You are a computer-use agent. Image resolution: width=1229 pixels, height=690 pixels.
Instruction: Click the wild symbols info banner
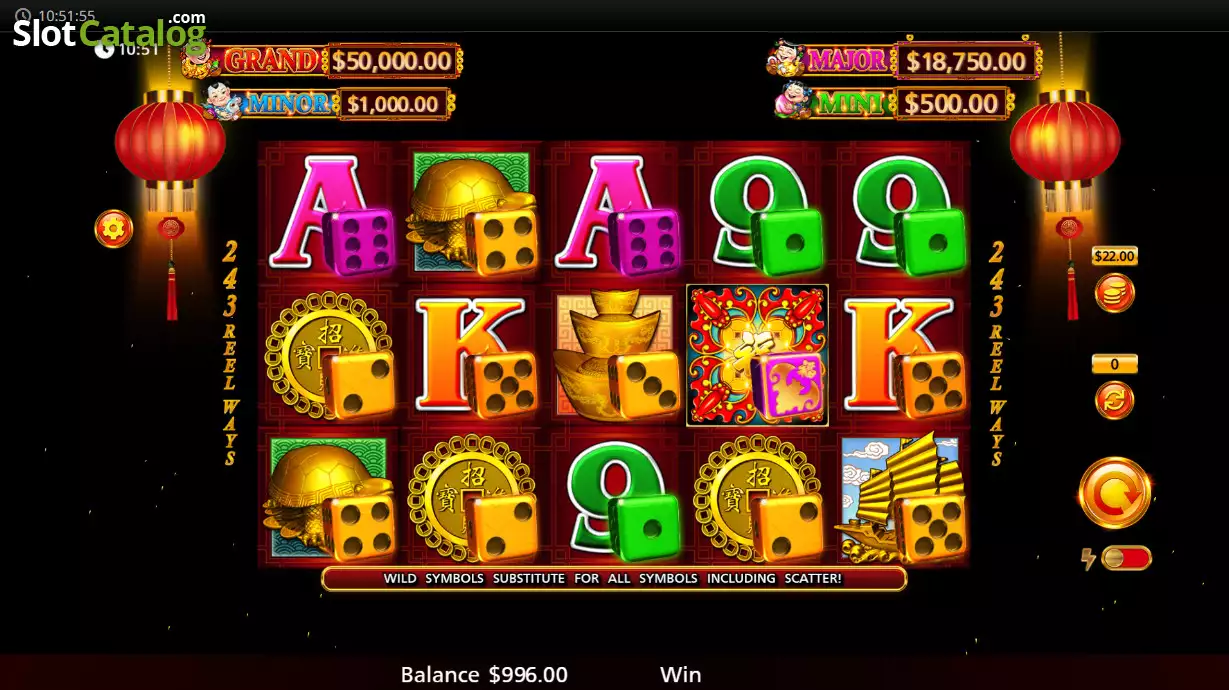point(613,578)
